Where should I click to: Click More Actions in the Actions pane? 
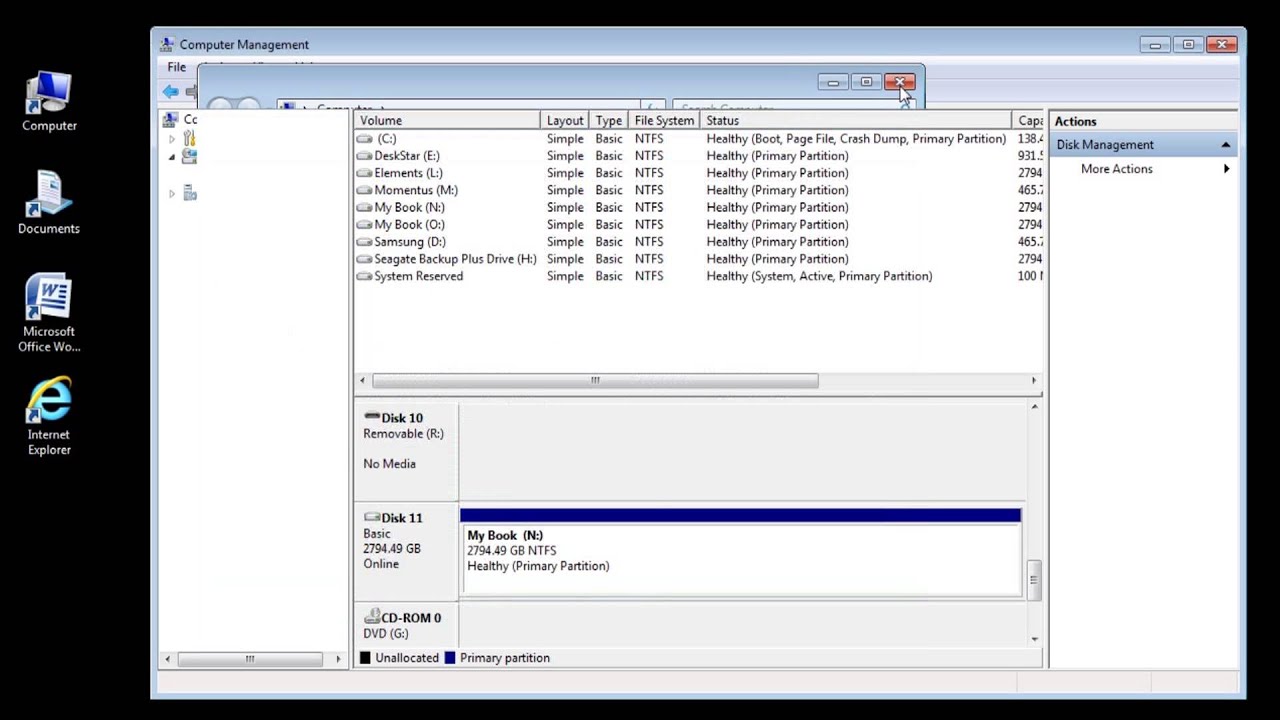[1117, 169]
